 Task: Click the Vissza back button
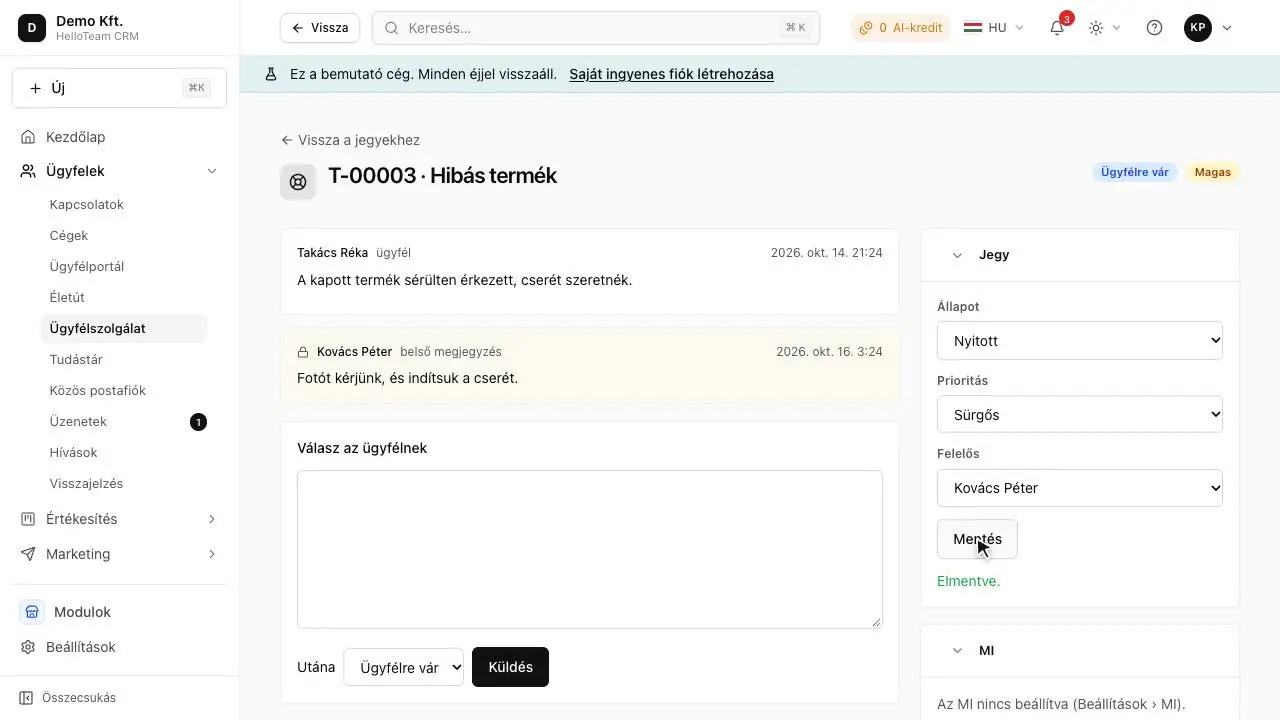(319, 28)
